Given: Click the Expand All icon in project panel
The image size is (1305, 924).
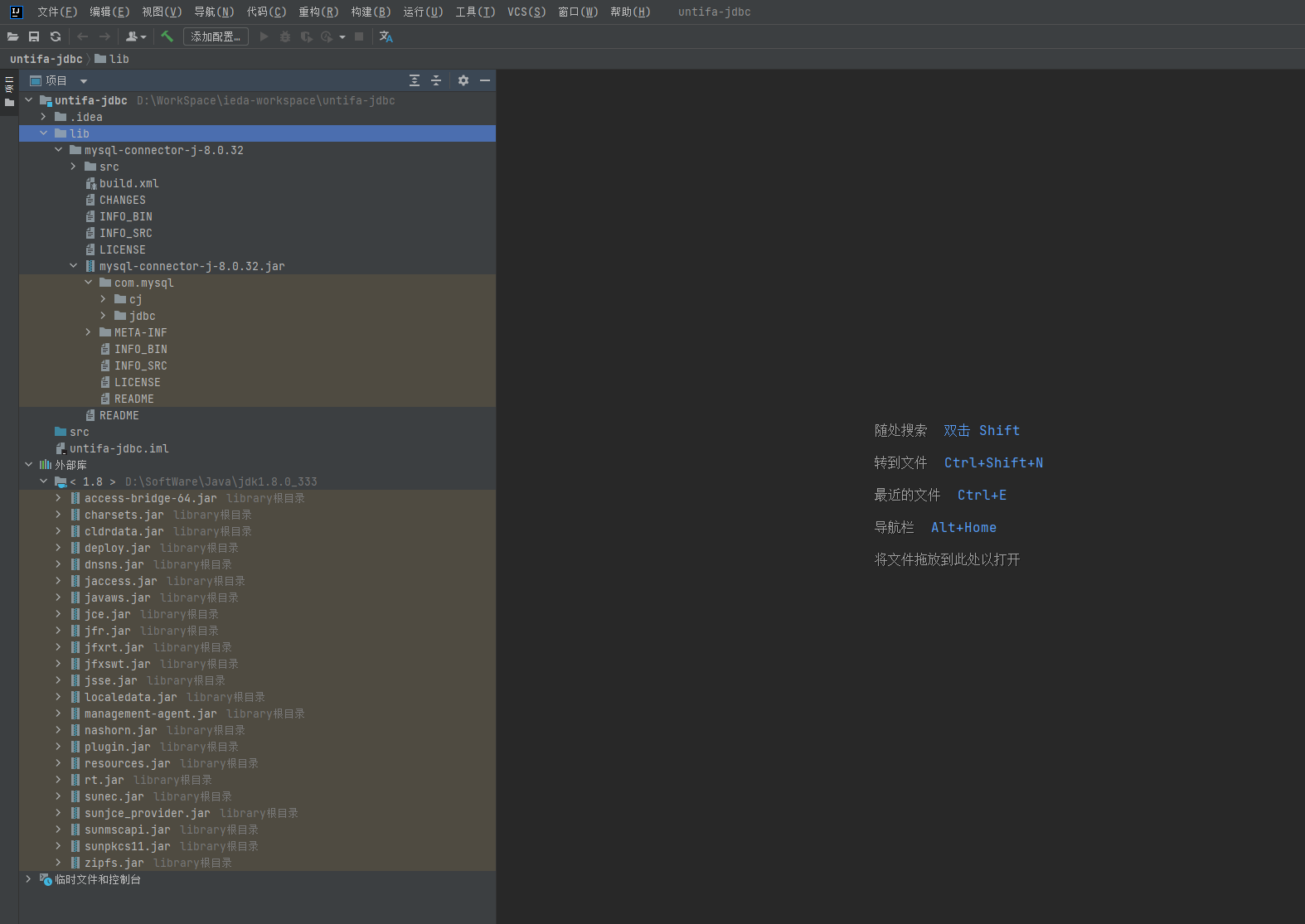Looking at the screenshot, I should [415, 80].
